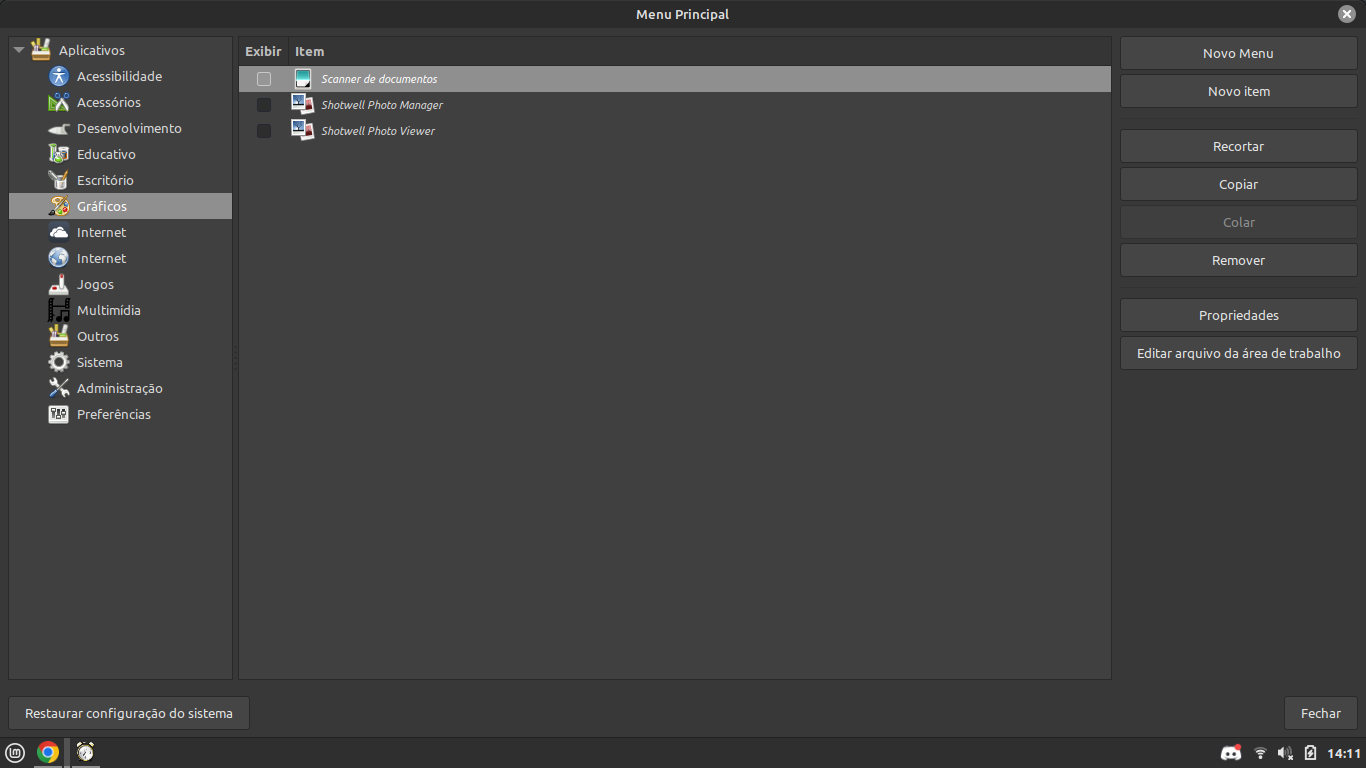Click the Administração category

121,388
